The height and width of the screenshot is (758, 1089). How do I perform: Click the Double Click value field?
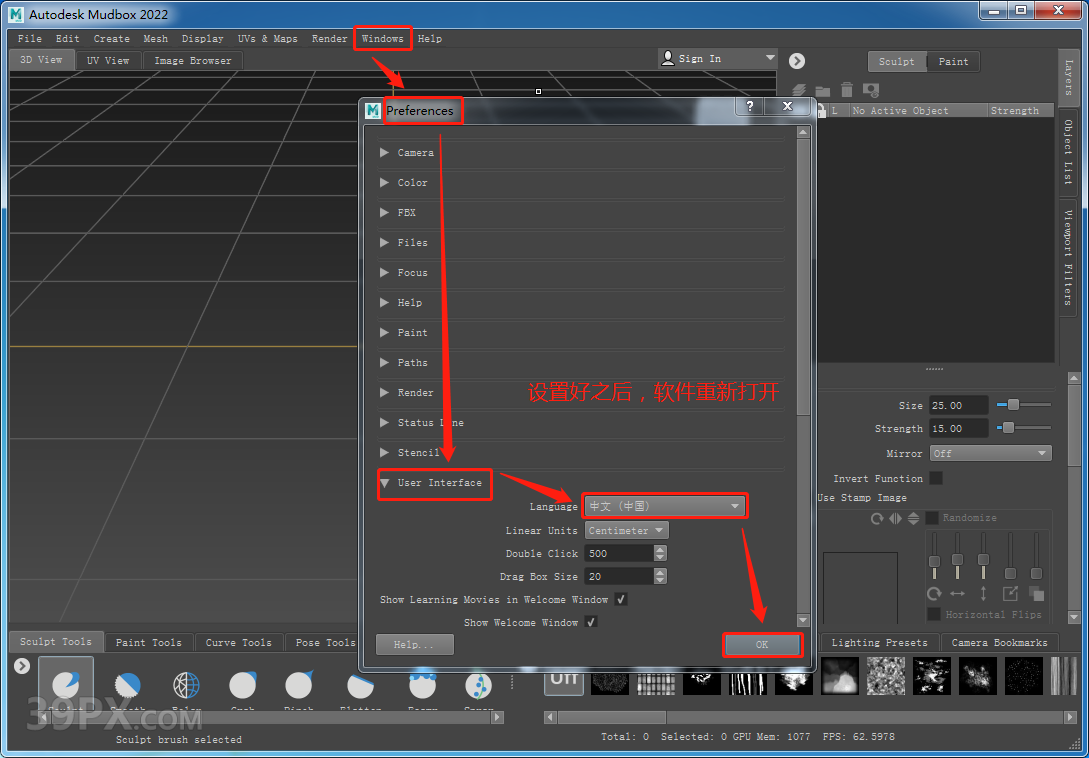619,554
